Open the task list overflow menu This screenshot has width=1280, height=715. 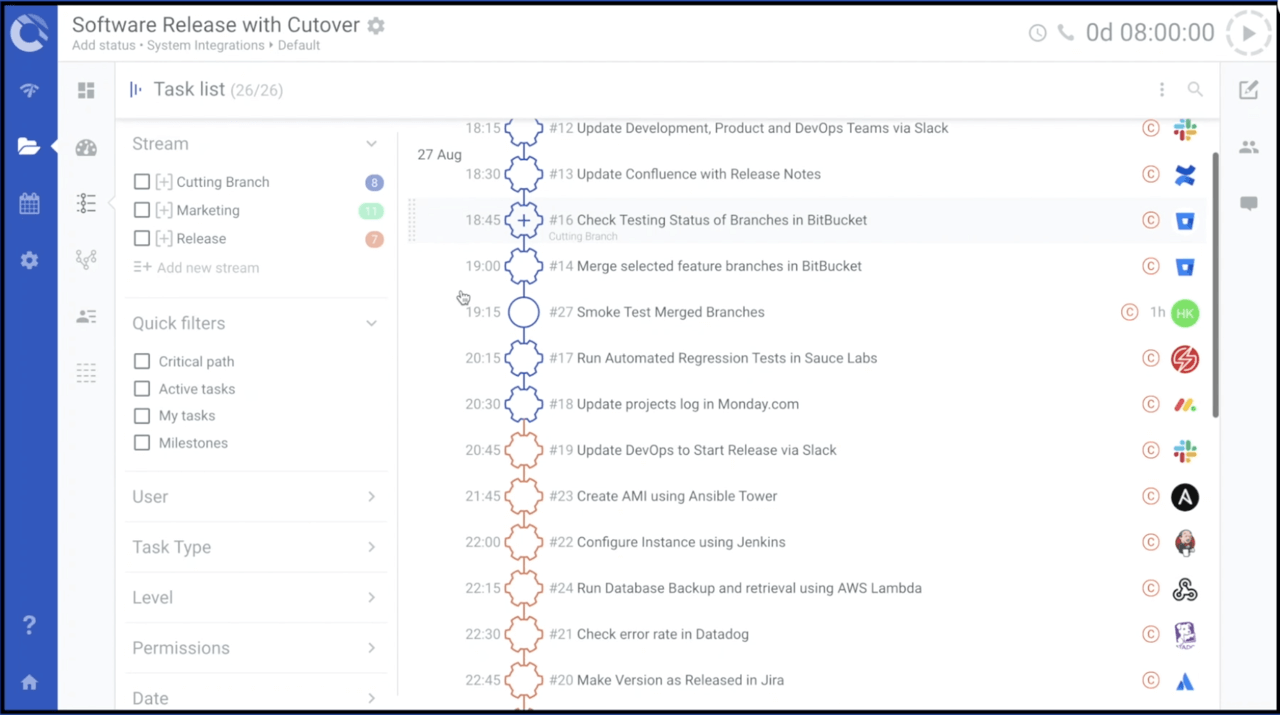[x=1161, y=89]
